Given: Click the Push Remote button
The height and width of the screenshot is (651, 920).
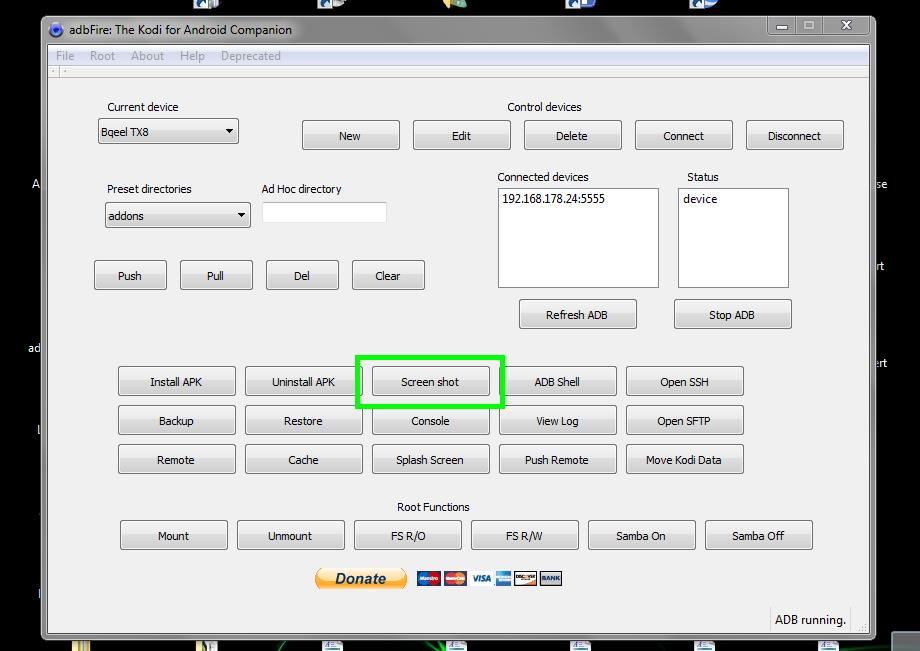Looking at the screenshot, I should pyautogui.click(x=557, y=459).
